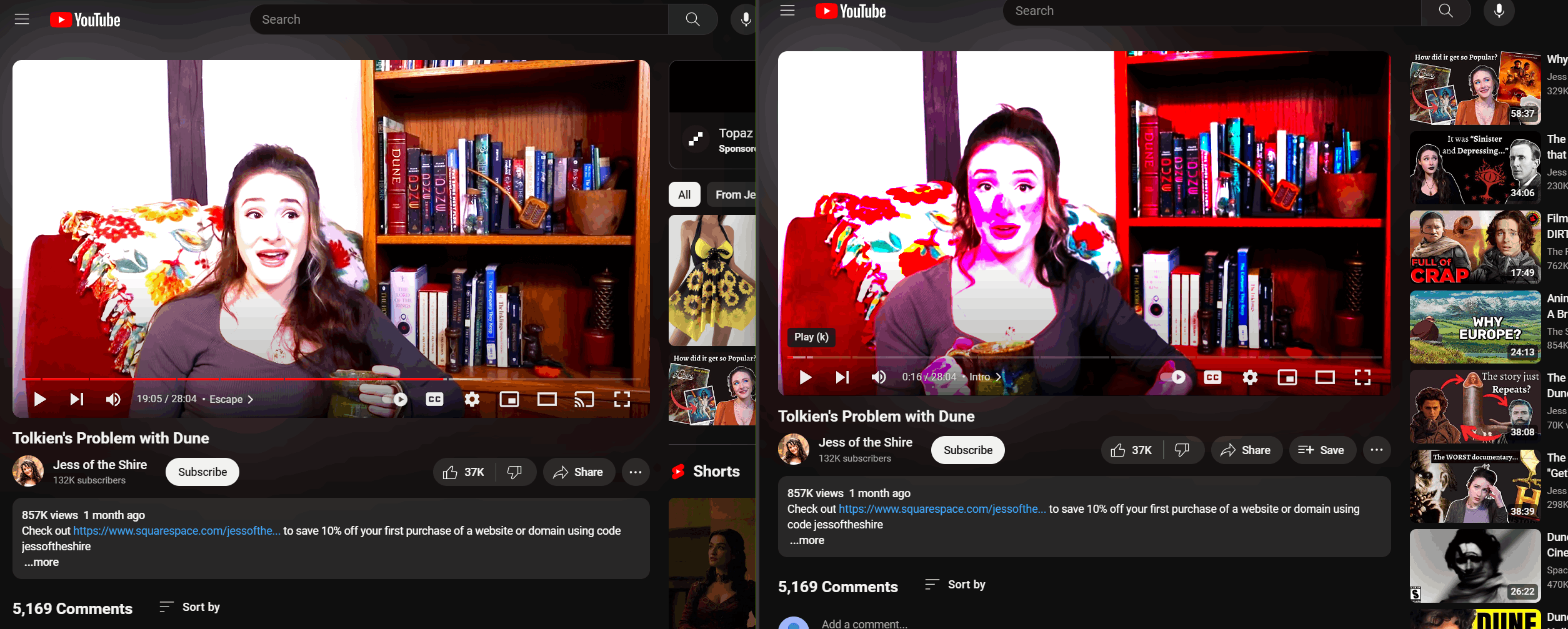Open Jess of the Shire channel name, right window
1568x629 pixels.
coord(866,443)
